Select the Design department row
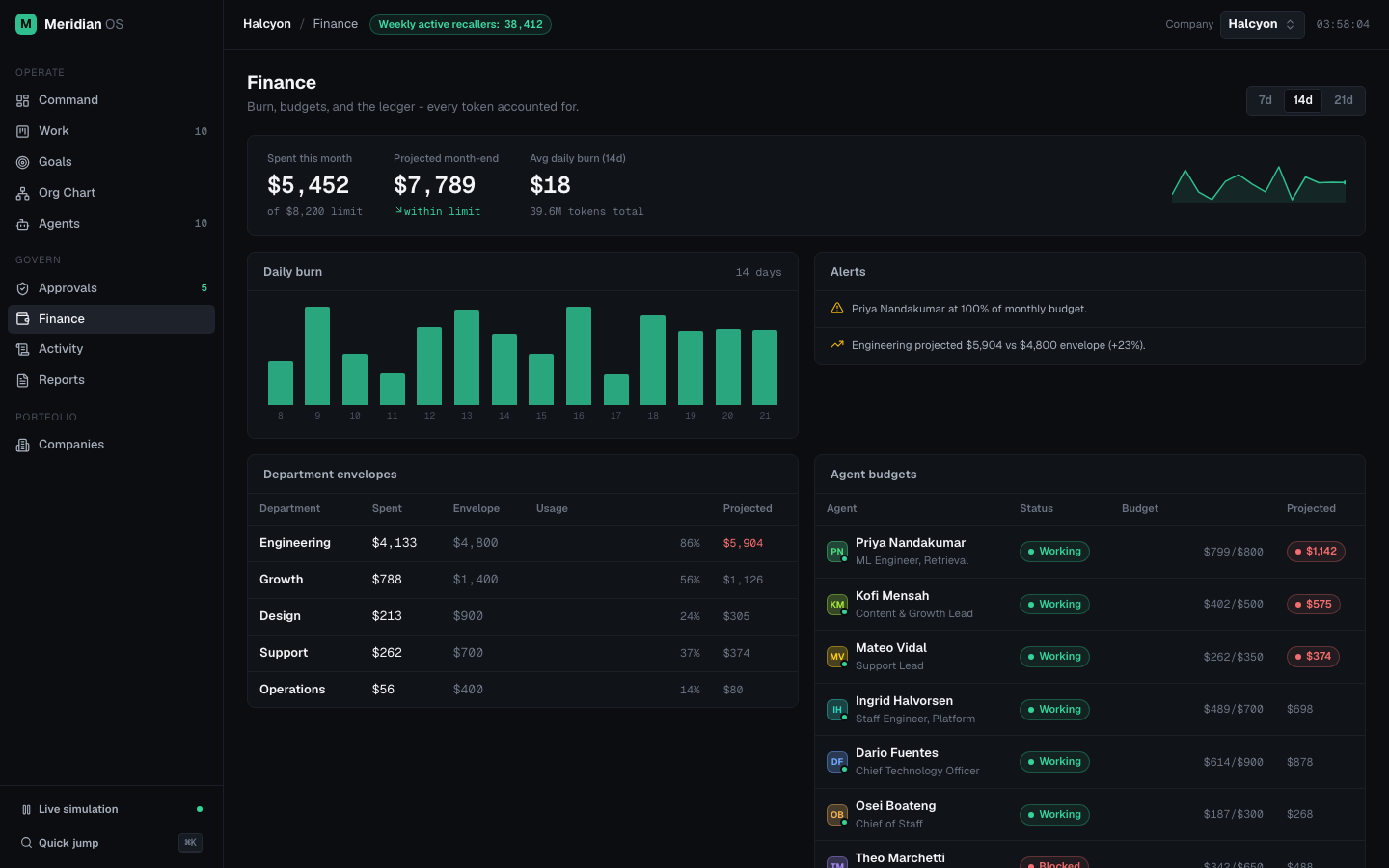Viewport: 1389px width, 868px height. 523,617
